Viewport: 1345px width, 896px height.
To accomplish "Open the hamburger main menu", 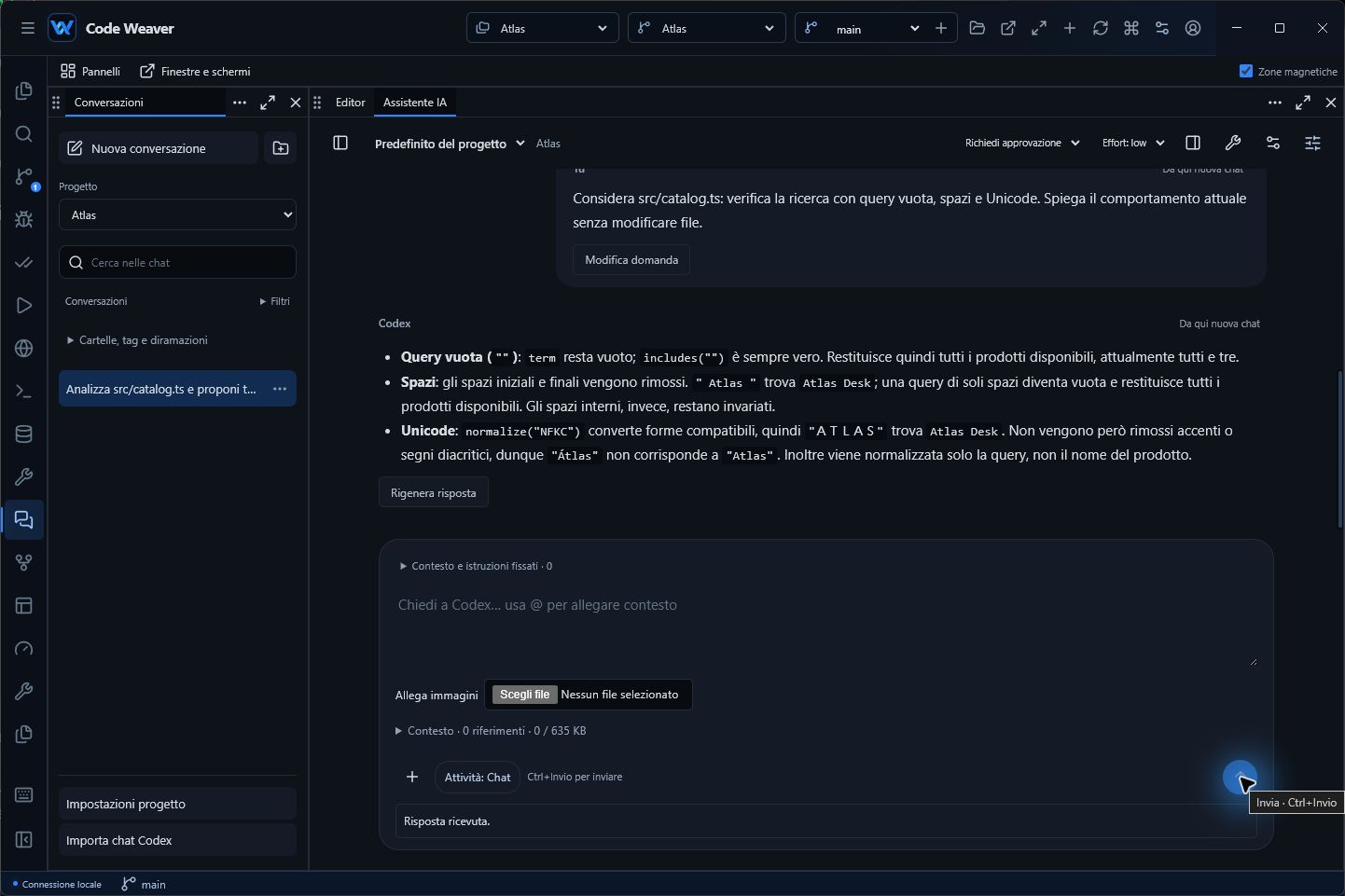I will (28, 28).
